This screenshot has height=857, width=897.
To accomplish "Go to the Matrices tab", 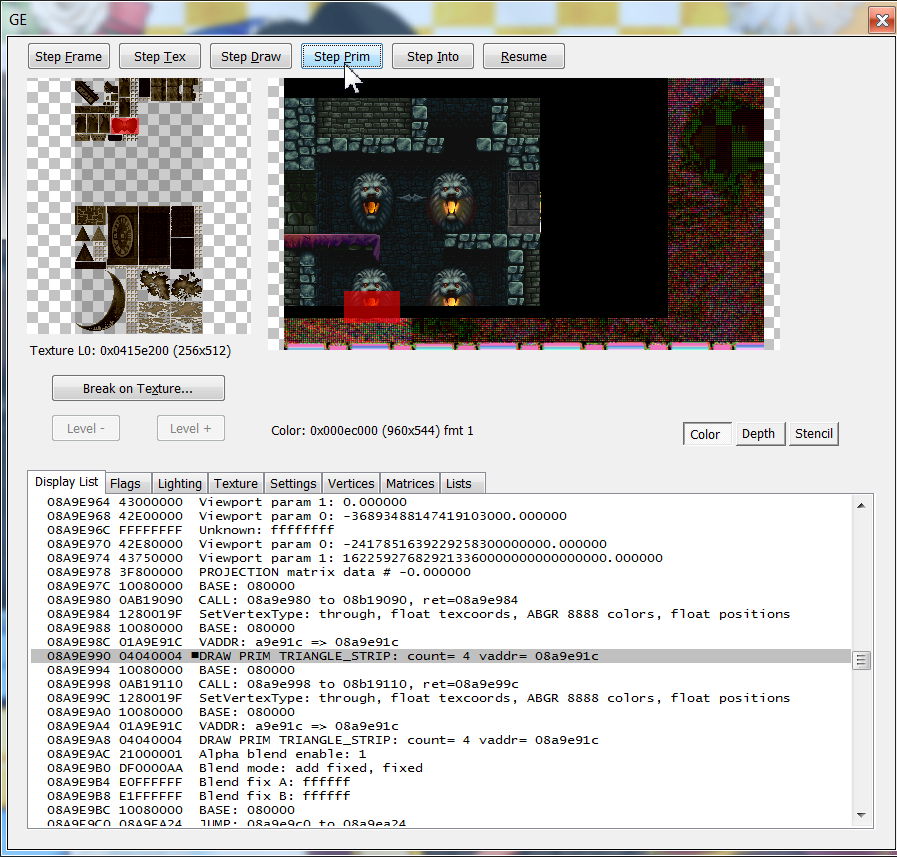I will (409, 484).
